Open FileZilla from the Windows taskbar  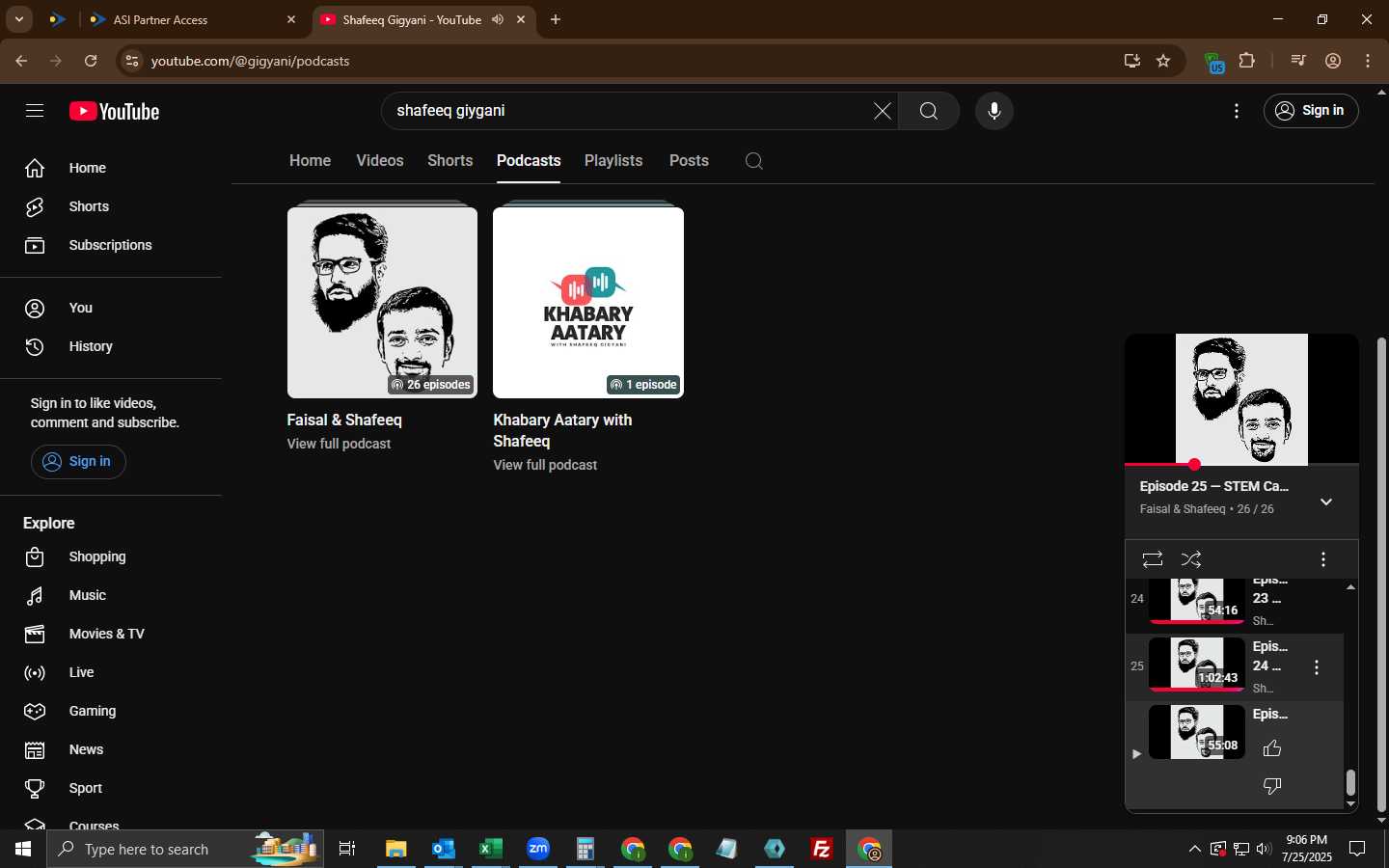pyautogui.click(x=822, y=849)
